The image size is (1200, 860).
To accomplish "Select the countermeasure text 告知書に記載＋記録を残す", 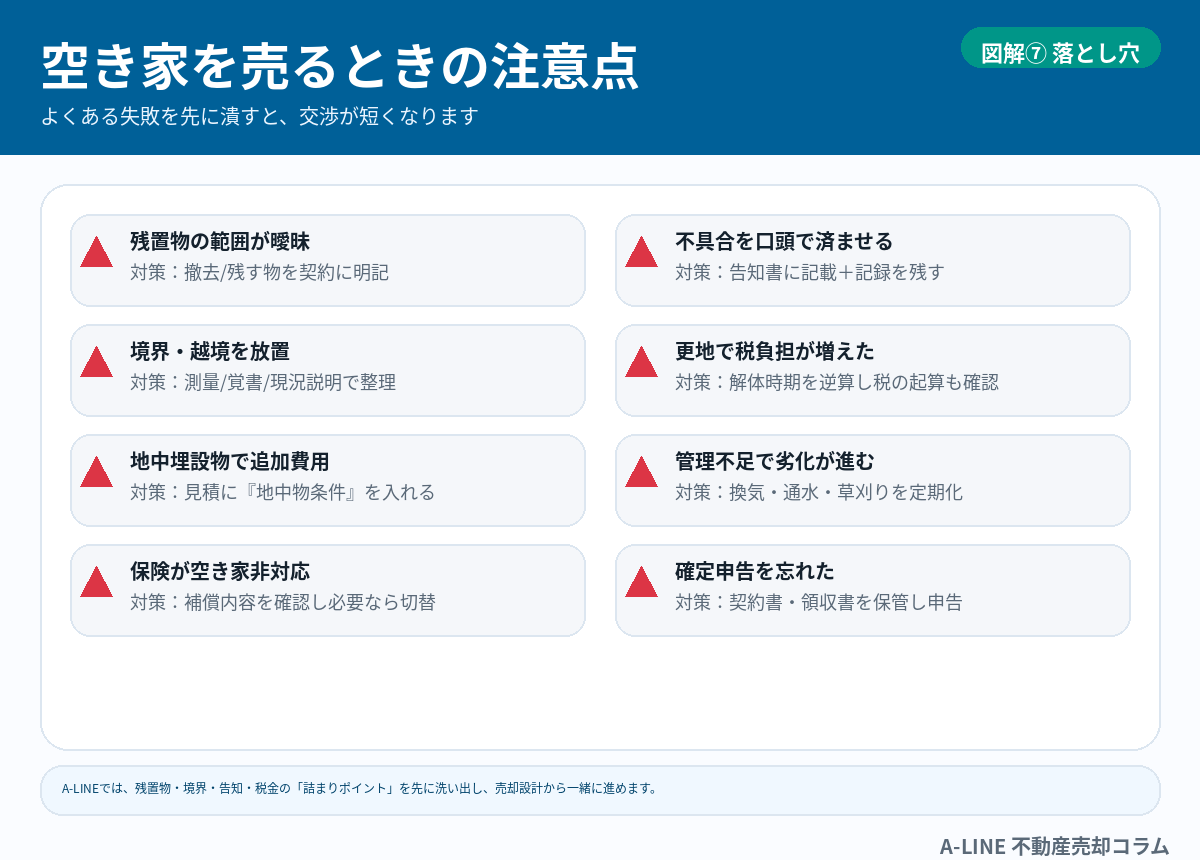I will (x=809, y=272).
